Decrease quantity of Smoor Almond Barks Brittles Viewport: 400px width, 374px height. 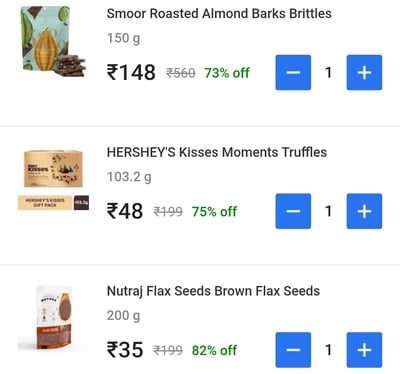pos(293,72)
